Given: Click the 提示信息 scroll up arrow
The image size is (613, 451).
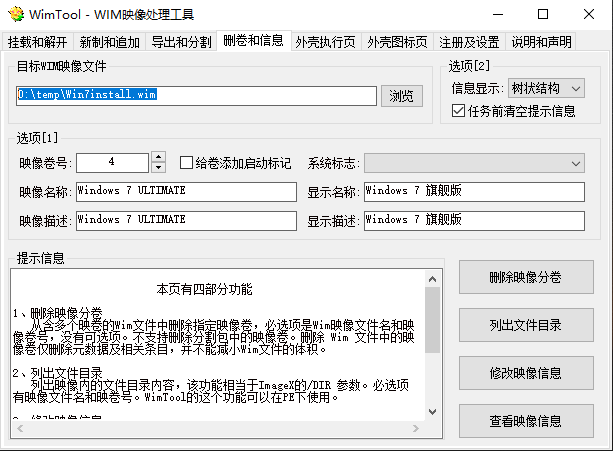Looking at the screenshot, I should (x=432, y=279).
